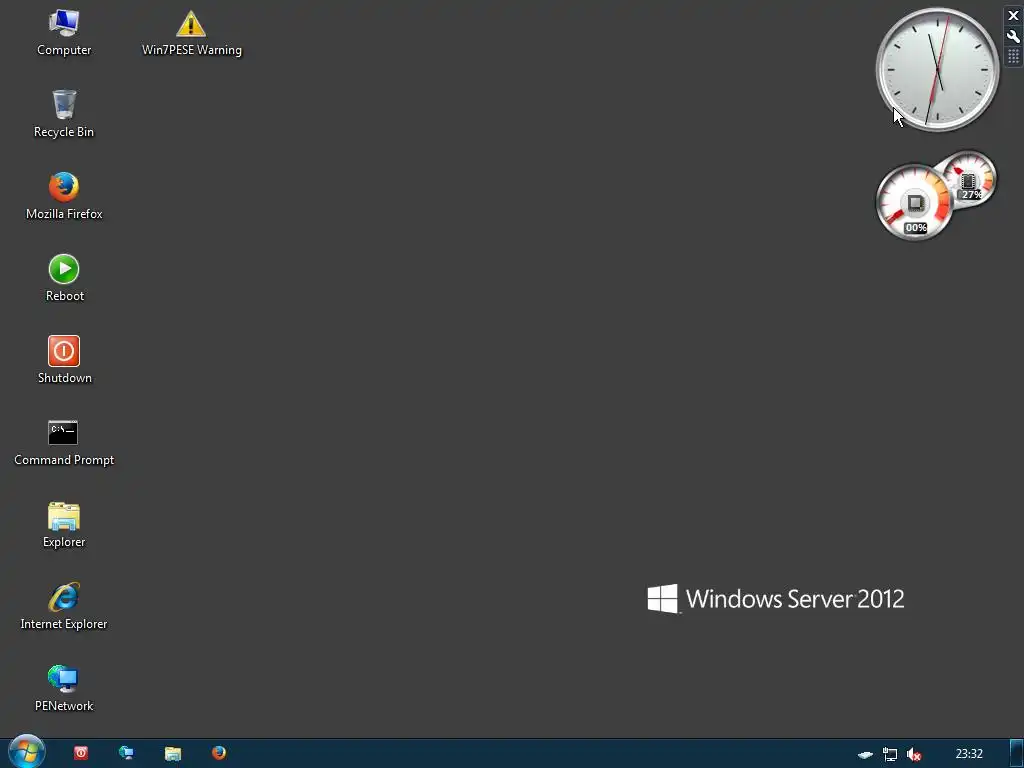Viewport: 1024px width, 768px height.
Task: Click the CPU usage gauge showing 00%
Action: [x=914, y=202]
